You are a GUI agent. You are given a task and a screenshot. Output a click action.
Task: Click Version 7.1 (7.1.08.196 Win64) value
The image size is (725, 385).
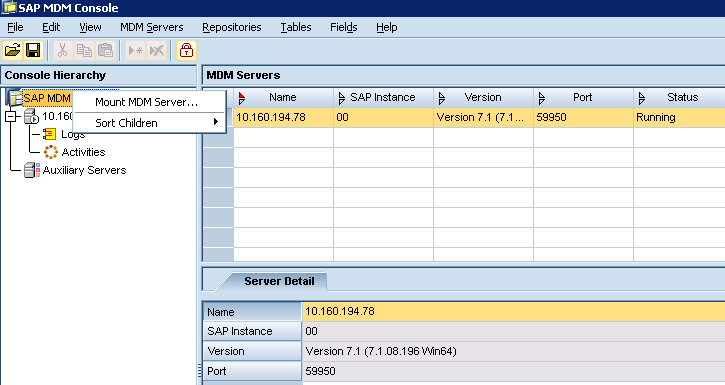coord(513,351)
